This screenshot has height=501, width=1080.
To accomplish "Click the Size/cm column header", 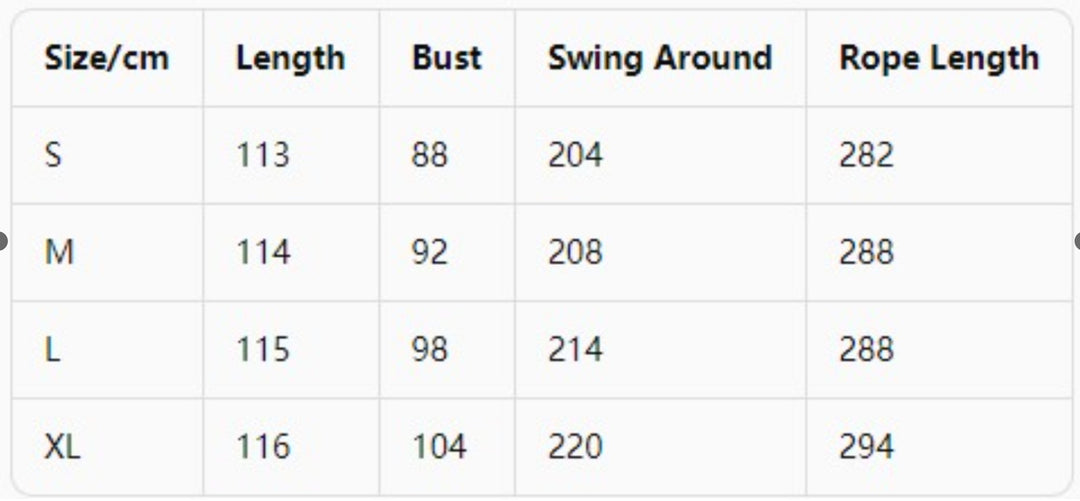I will coord(107,58).
